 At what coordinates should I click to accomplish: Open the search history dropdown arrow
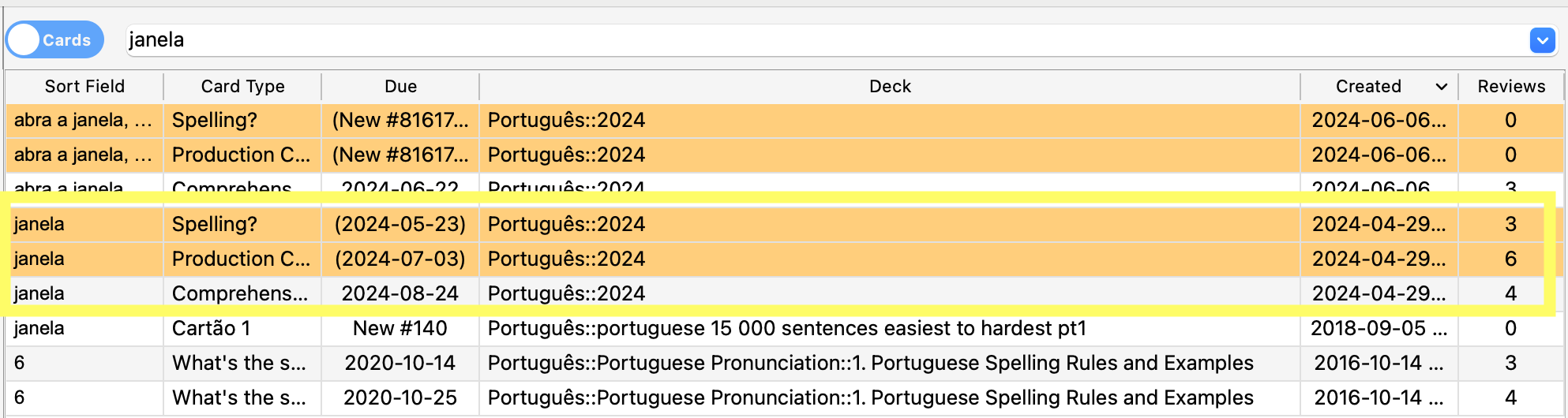click(1541, 40)
